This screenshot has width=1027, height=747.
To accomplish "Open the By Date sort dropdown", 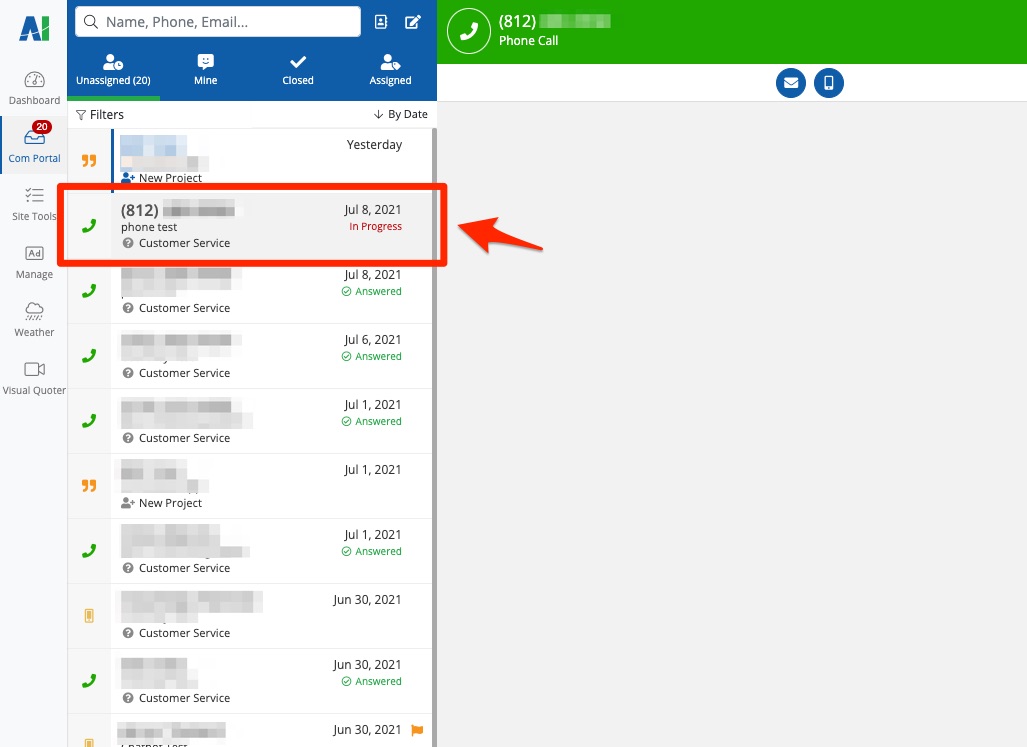I will point(400,115).
